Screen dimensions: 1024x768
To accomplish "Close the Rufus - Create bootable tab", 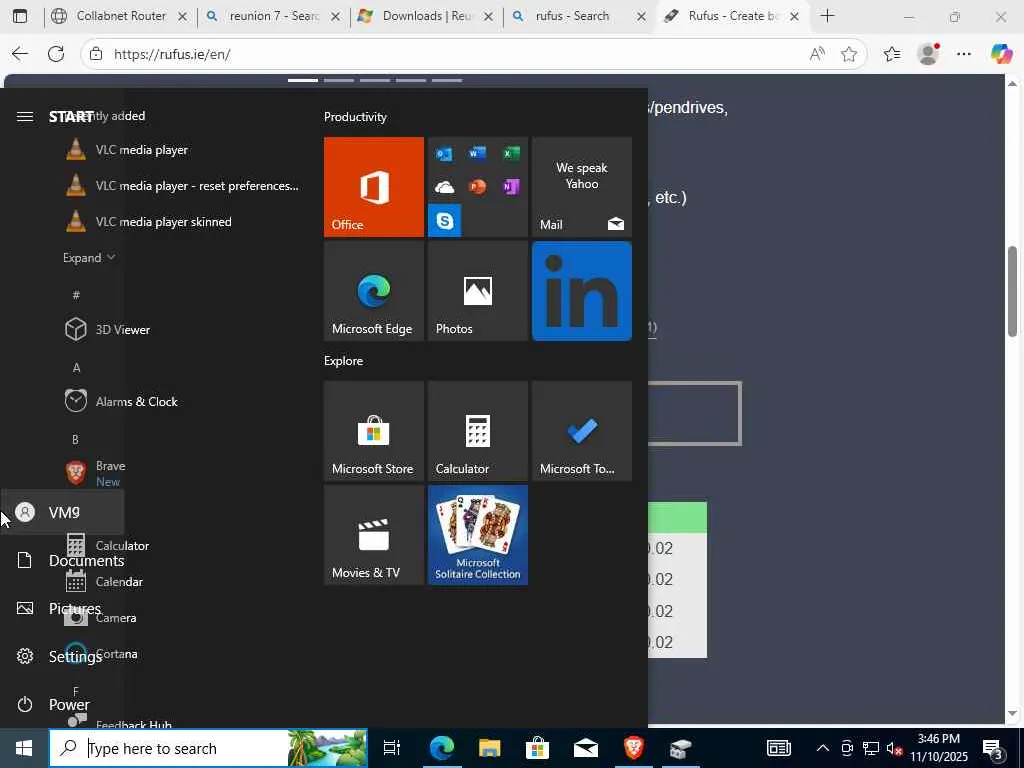I will pos(794,16).
